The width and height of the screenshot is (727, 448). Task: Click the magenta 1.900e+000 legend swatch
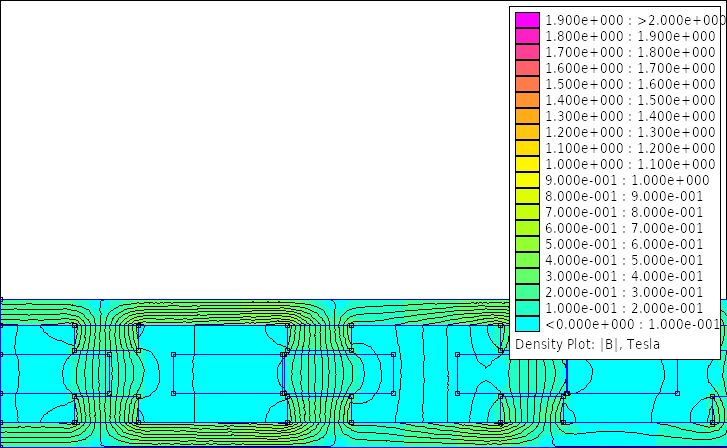(527, 20)
